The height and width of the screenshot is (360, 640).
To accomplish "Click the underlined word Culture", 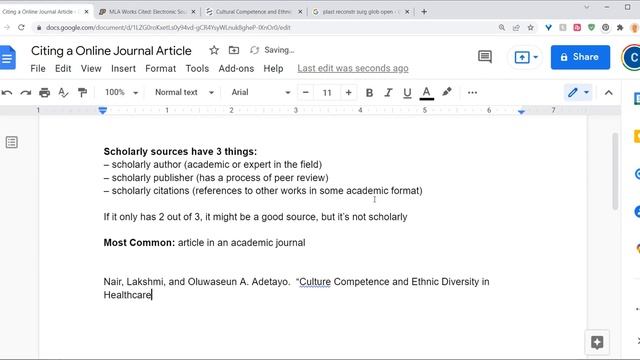I will tap(315, 282).
